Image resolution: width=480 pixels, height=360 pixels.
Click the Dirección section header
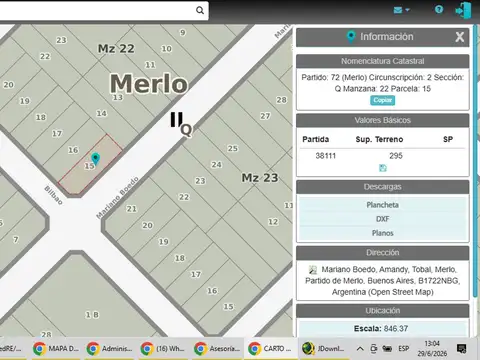point(382,253)
